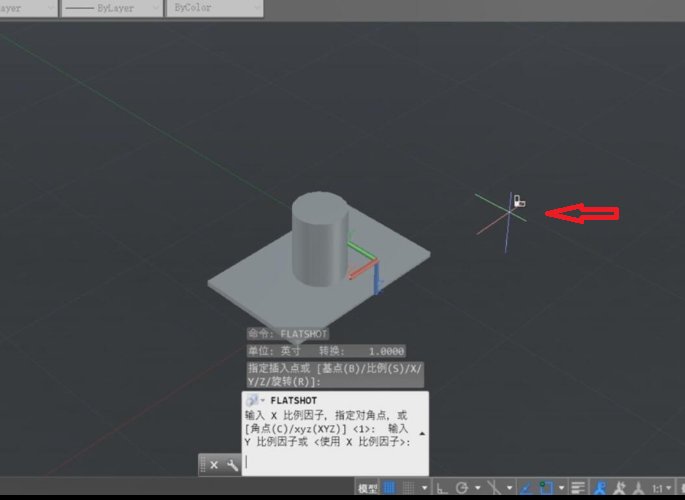Click the lineweight display icon
685x500 pixels.
578,489
